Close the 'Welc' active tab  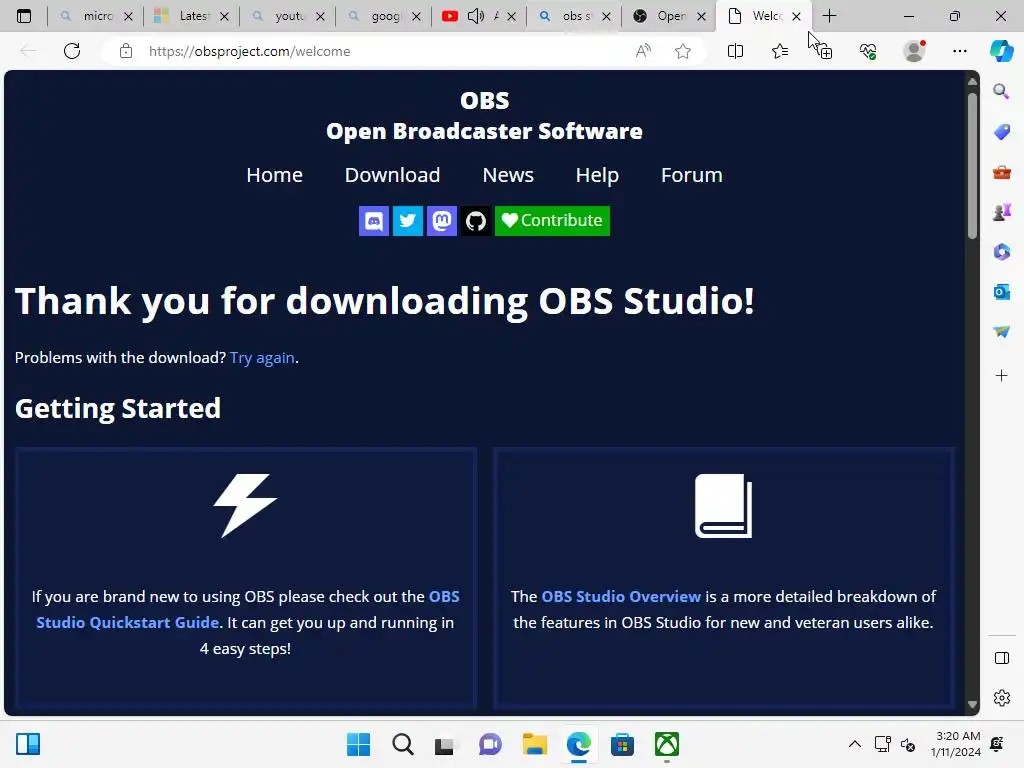[796, 16]
